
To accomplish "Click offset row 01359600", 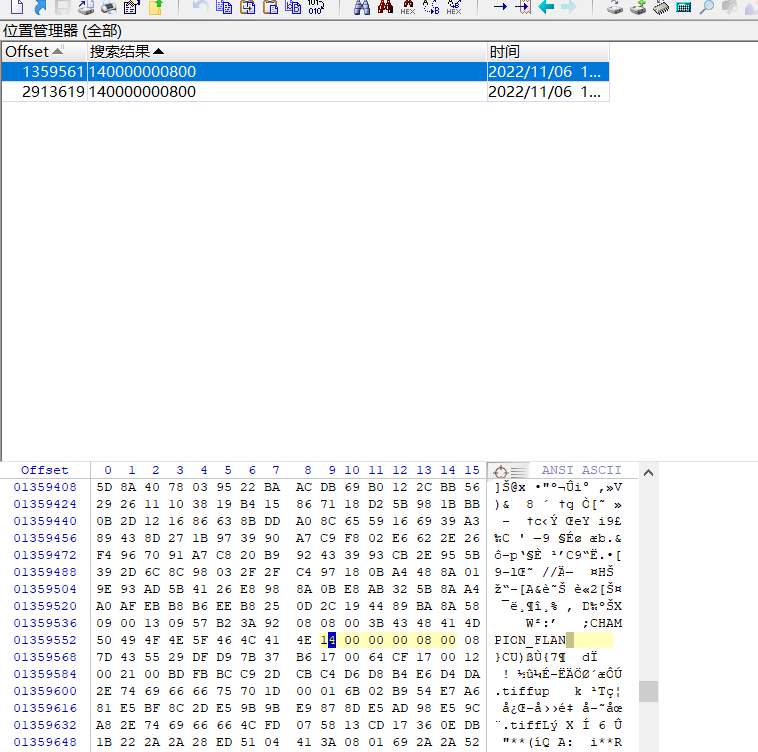I will [45, 691].
